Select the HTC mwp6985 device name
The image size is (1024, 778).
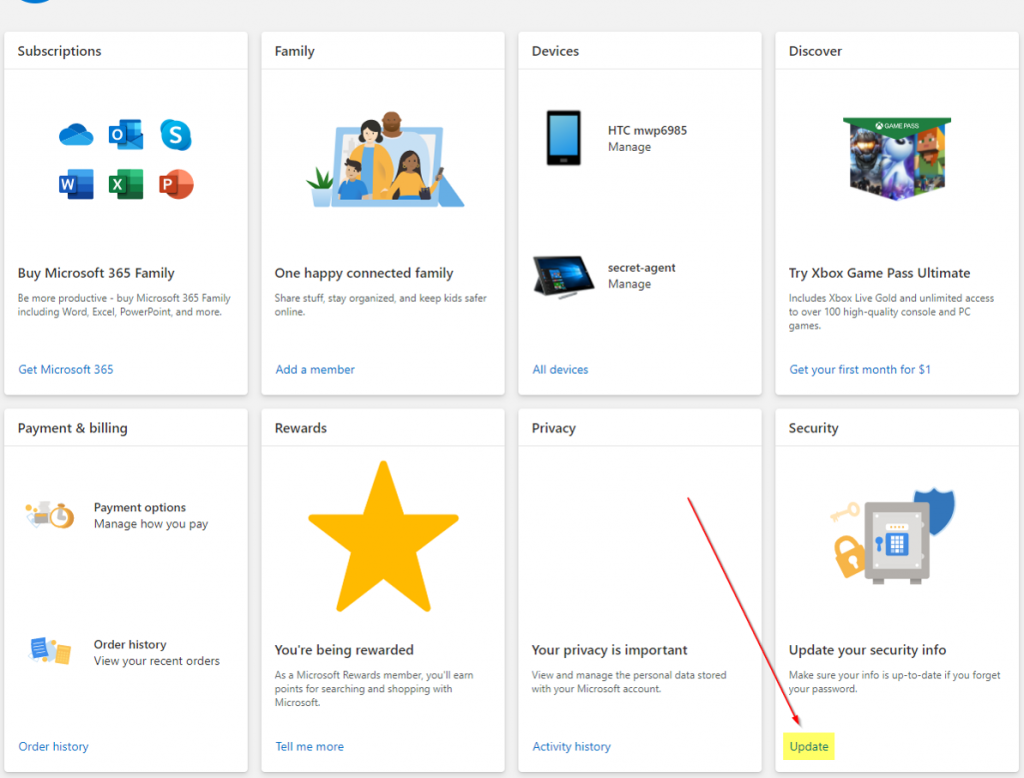pos(647,130)
